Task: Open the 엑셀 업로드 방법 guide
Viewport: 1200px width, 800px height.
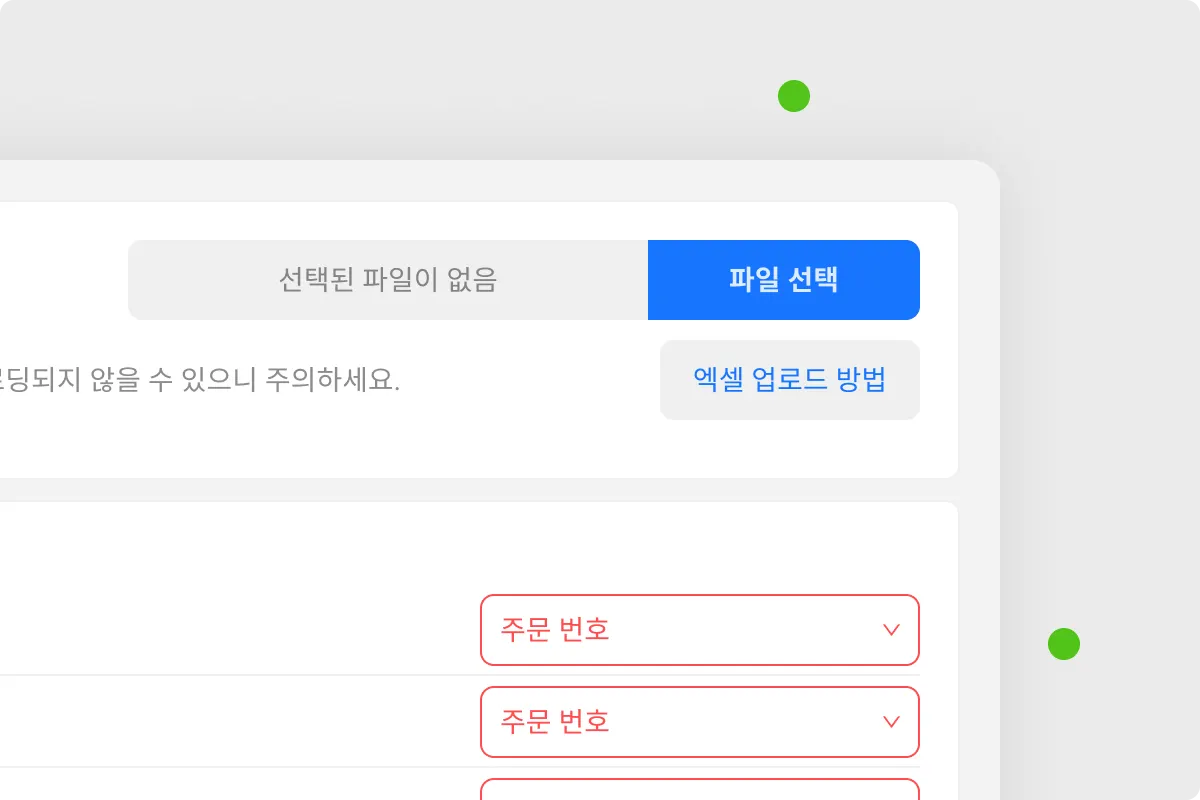Action: (x=789, y=380)
